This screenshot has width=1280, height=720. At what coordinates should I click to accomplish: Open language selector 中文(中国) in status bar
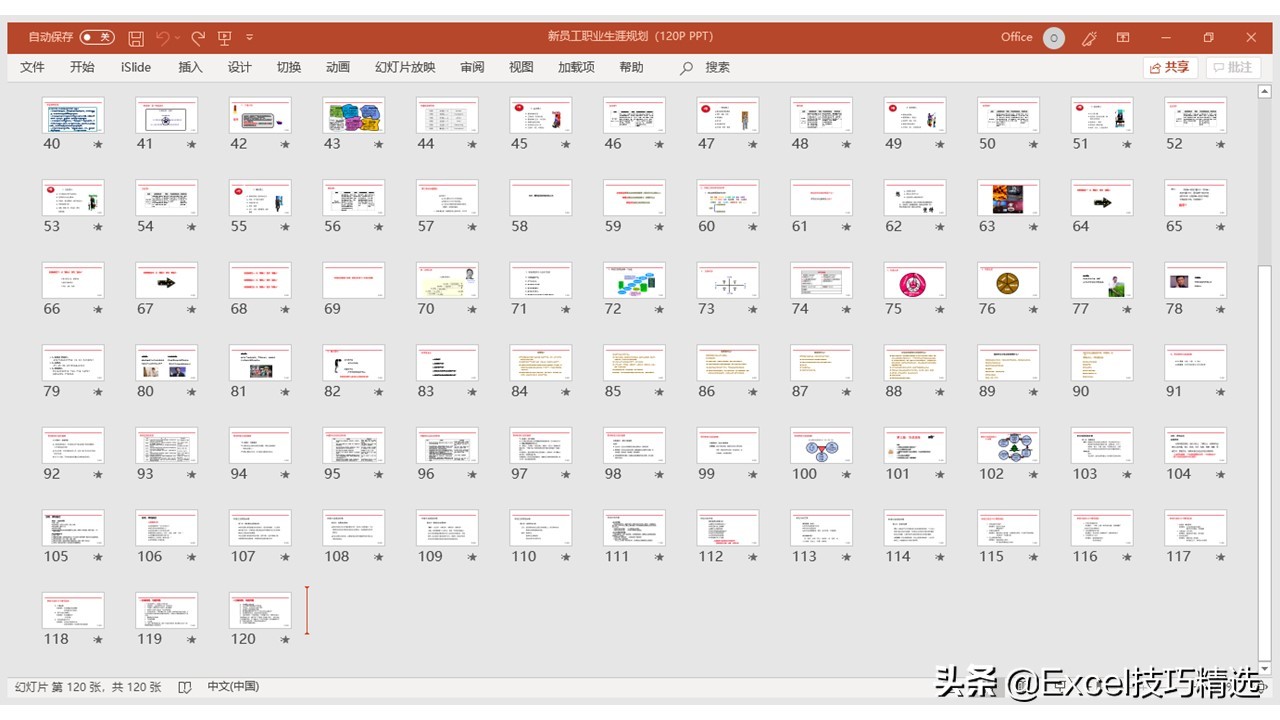click(x=233, y=687)
